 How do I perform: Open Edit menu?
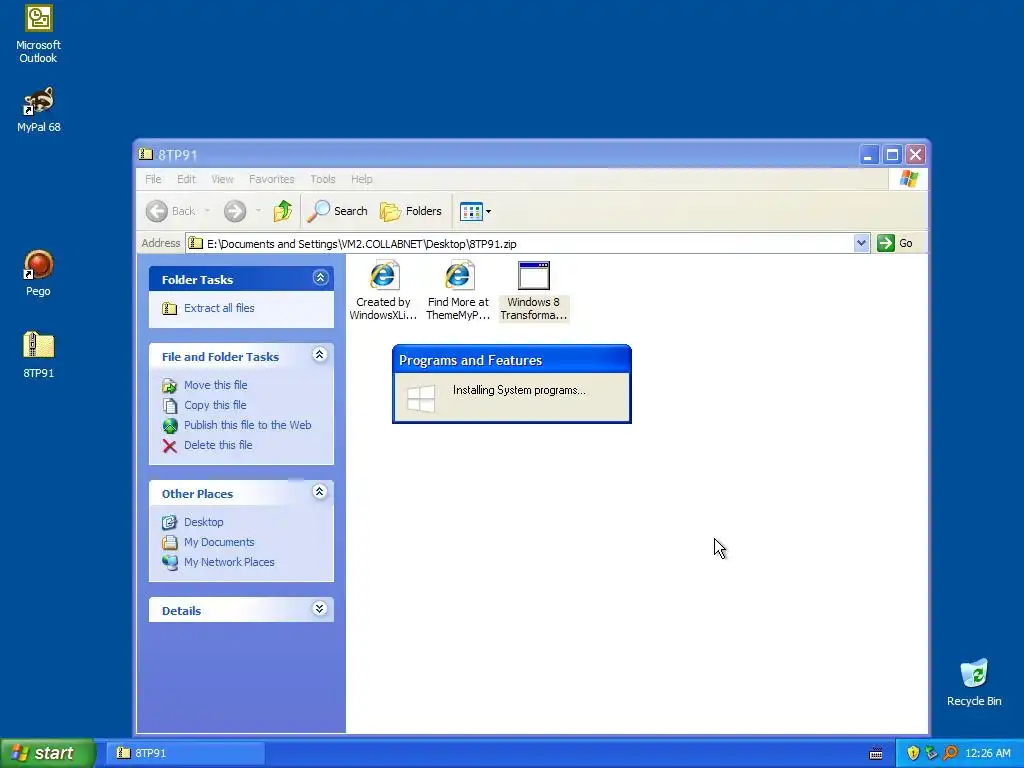[x=186, y=179]
